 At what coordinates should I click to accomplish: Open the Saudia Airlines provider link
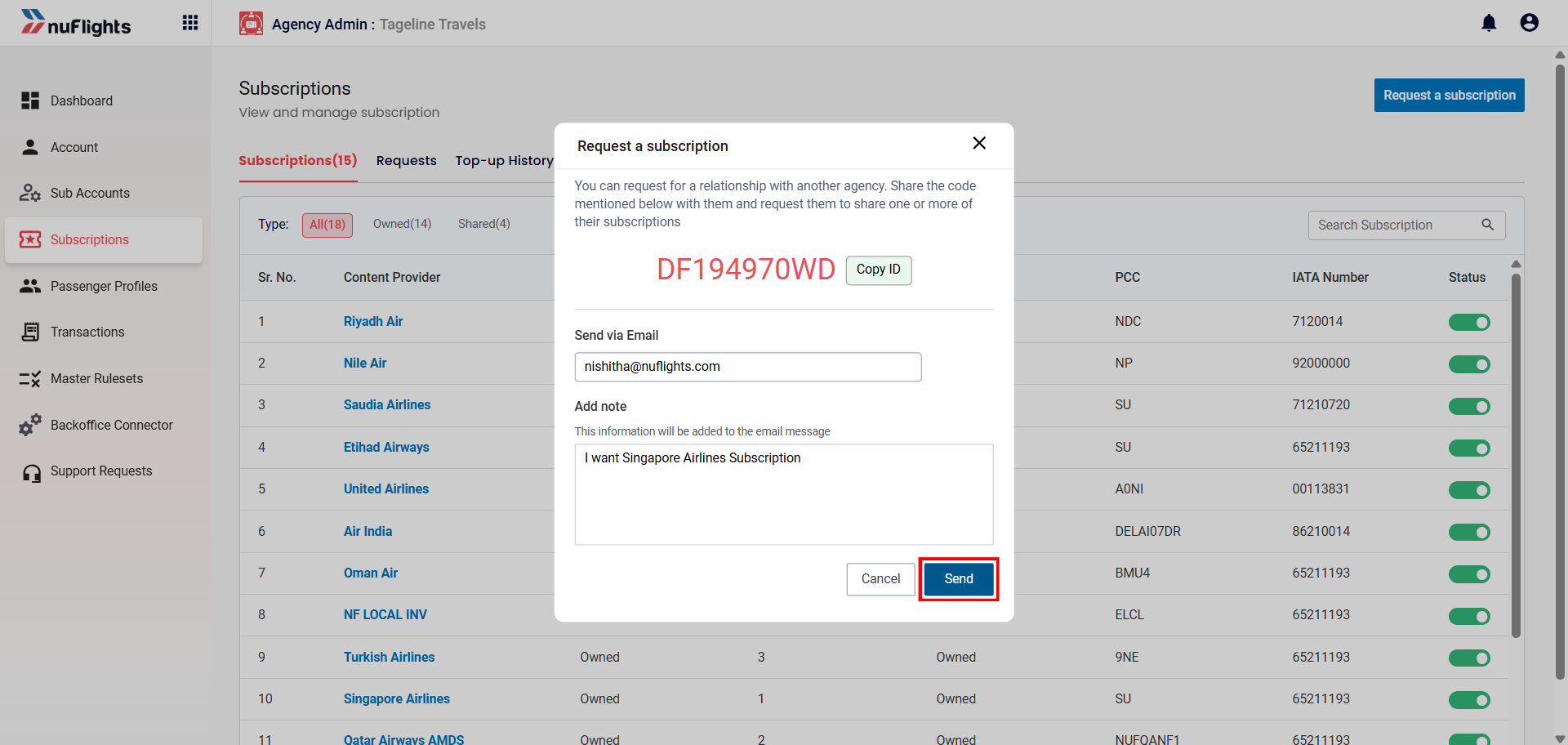tap(387, 405)
